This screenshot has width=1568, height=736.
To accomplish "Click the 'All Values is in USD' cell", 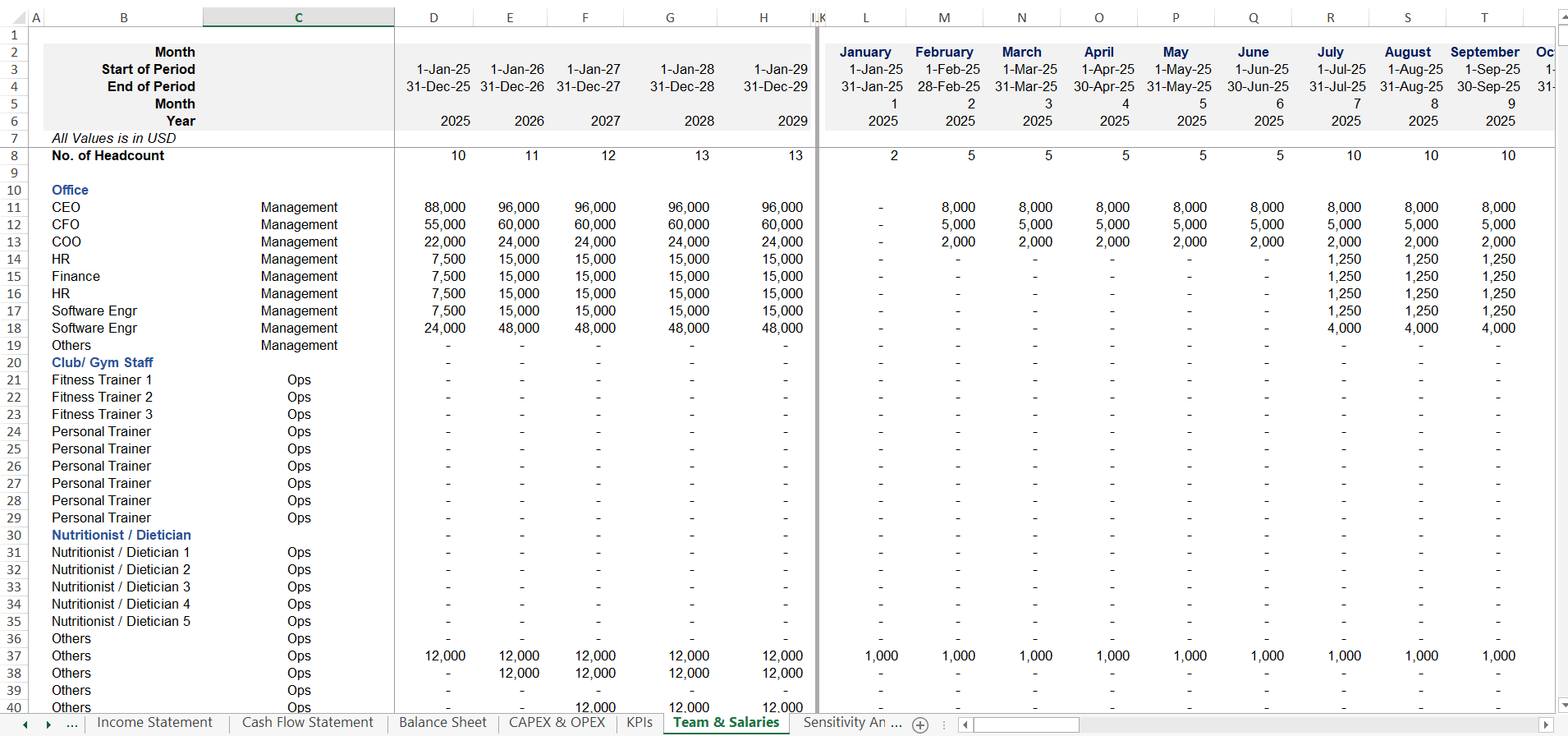I will coord(113,138).
